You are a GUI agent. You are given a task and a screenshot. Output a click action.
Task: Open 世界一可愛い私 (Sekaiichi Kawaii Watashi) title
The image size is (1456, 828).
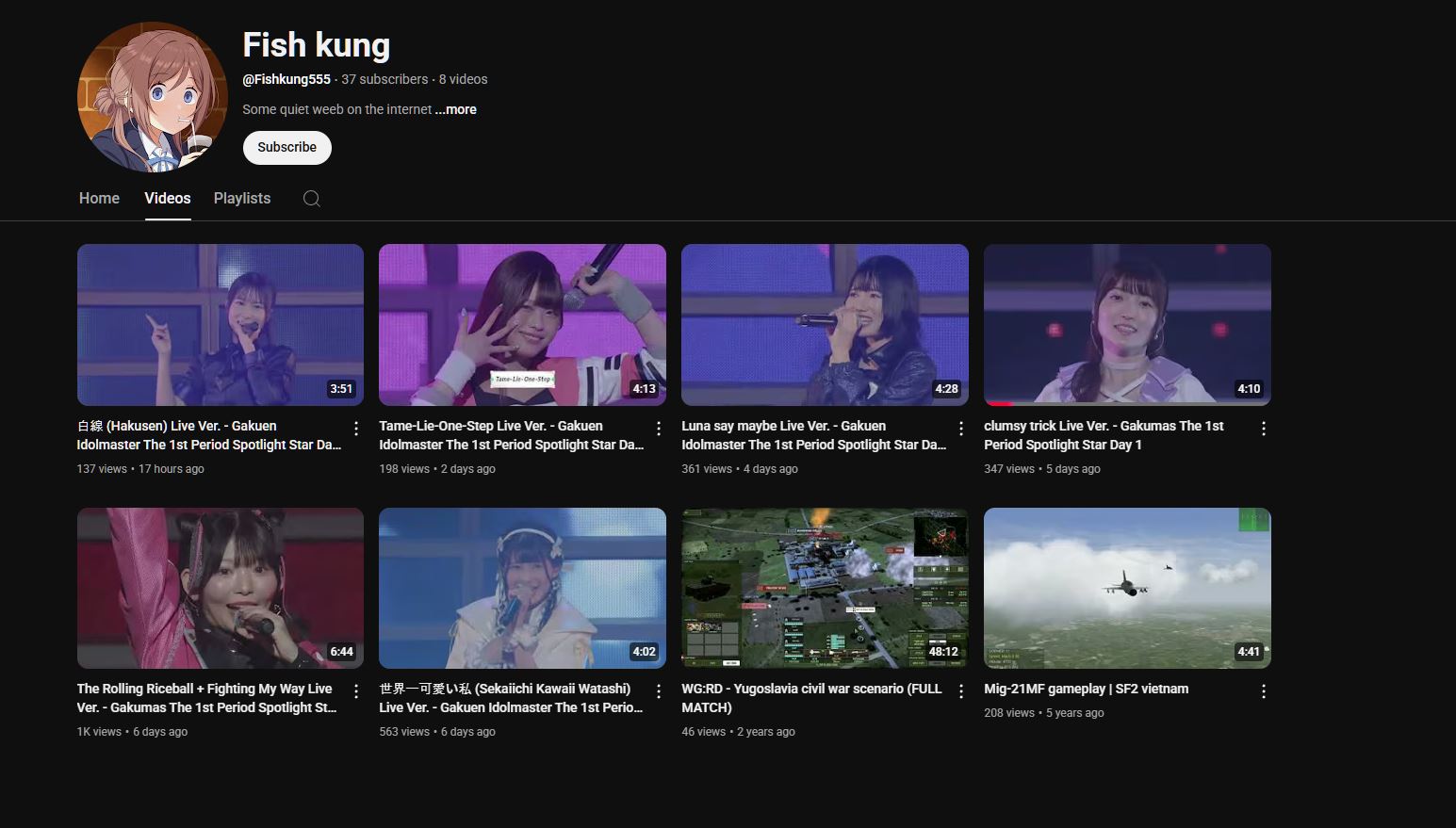(511, 698)
